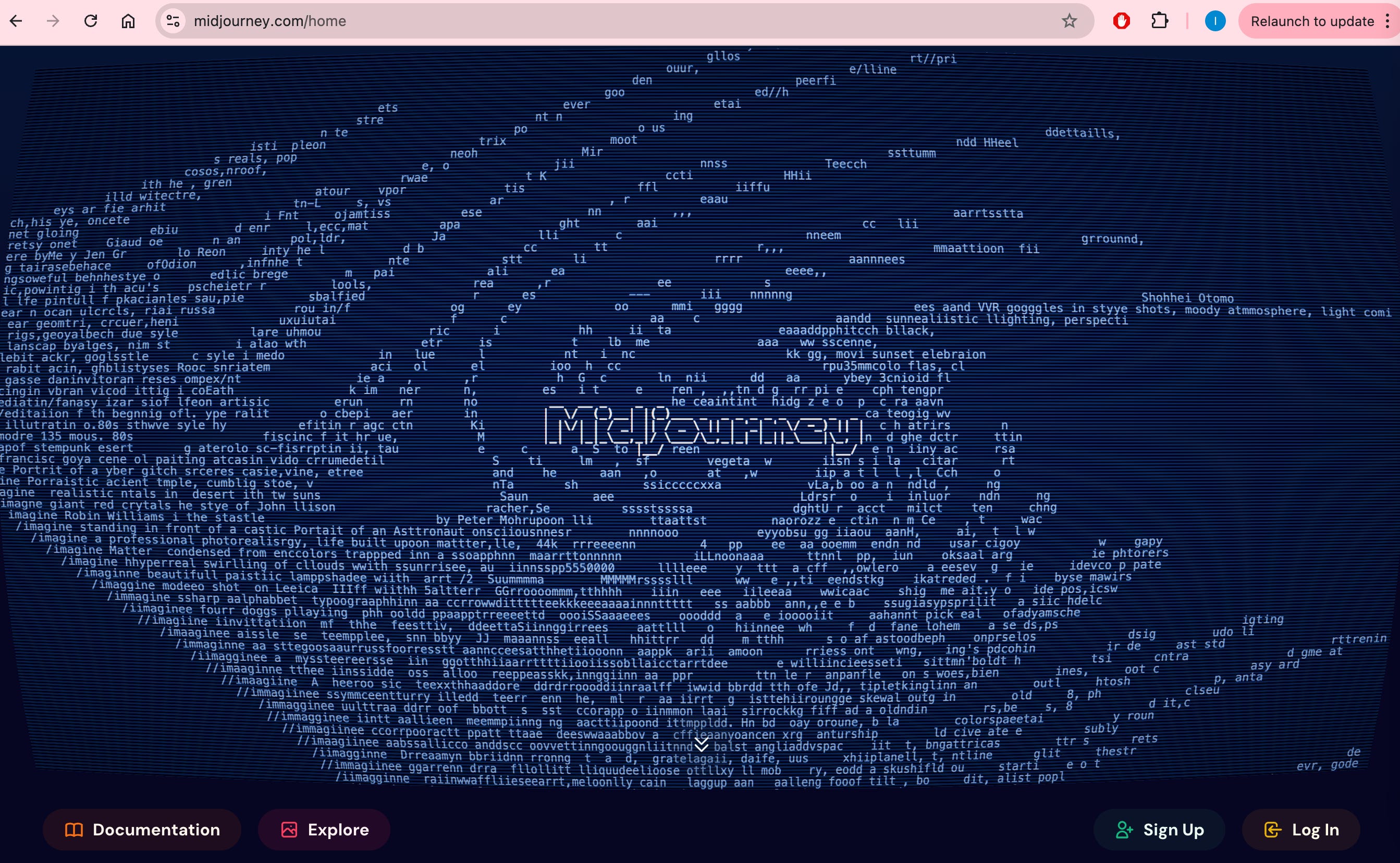
Task: Click the 'Shohhei Otomo' text
Action: coord(1187,298)
